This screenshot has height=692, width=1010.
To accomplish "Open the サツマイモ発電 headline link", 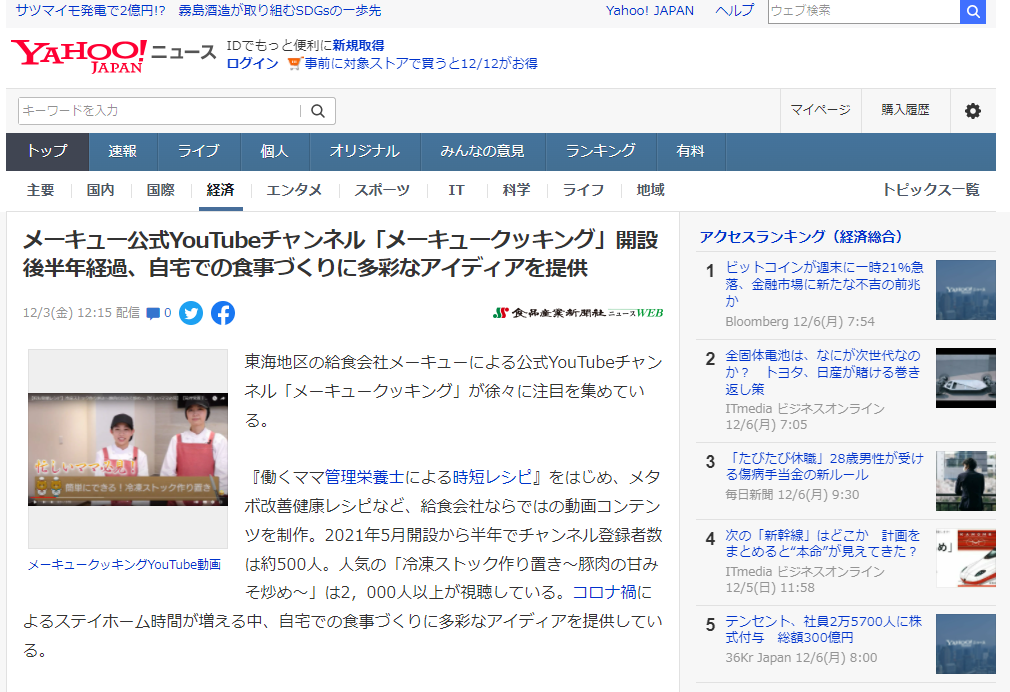I will click(198, 11).
